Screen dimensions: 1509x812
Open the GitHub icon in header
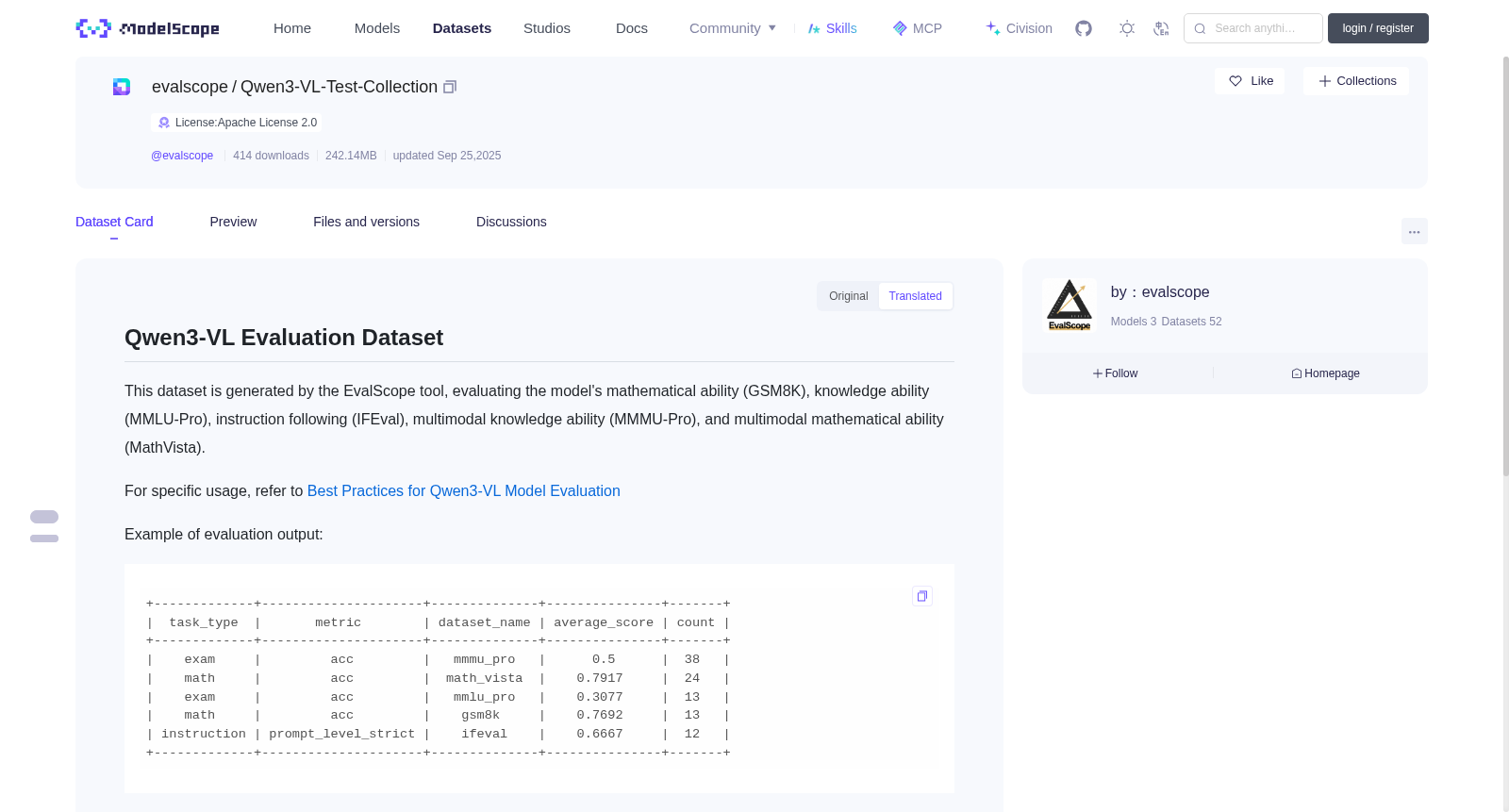[x=1084, y=28]
